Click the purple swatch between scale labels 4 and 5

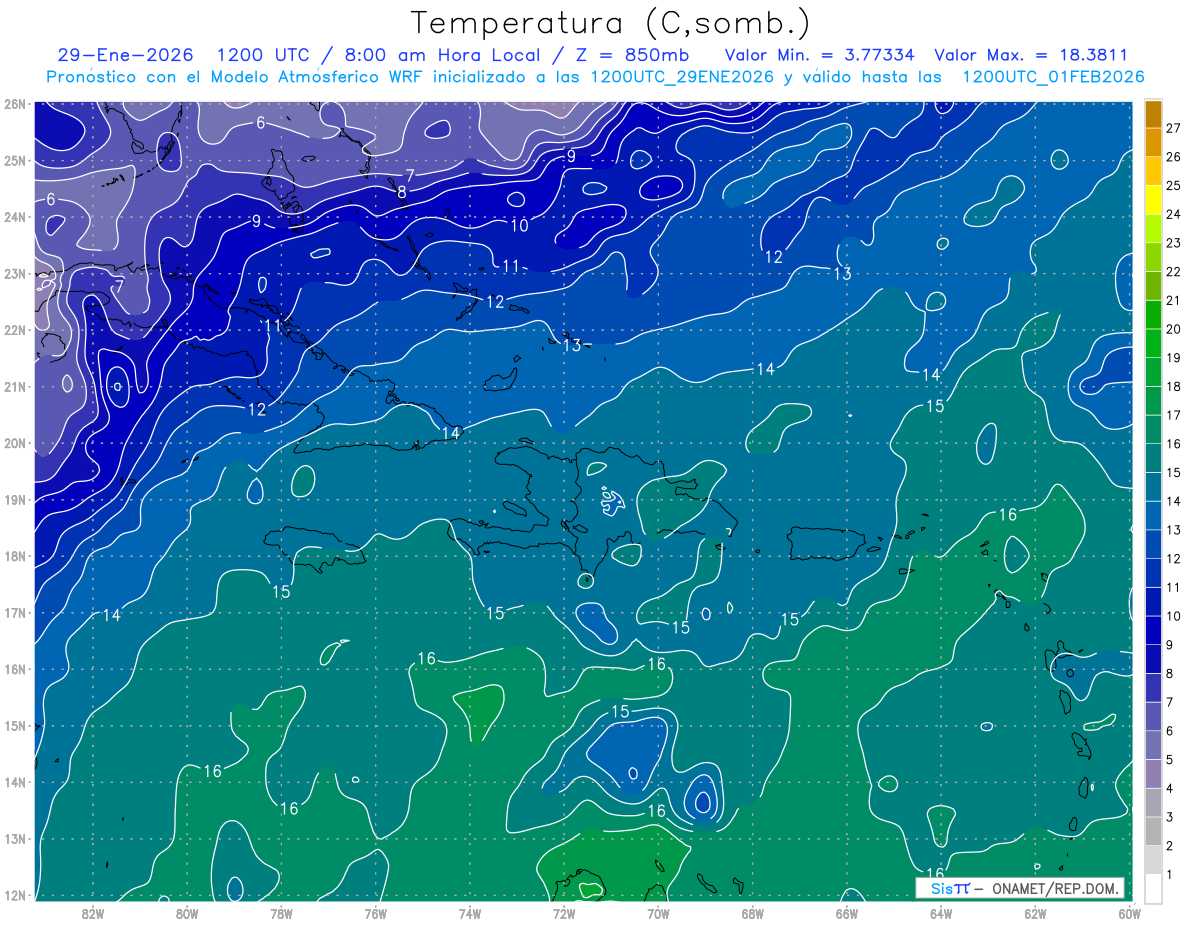pos(1154,773)
